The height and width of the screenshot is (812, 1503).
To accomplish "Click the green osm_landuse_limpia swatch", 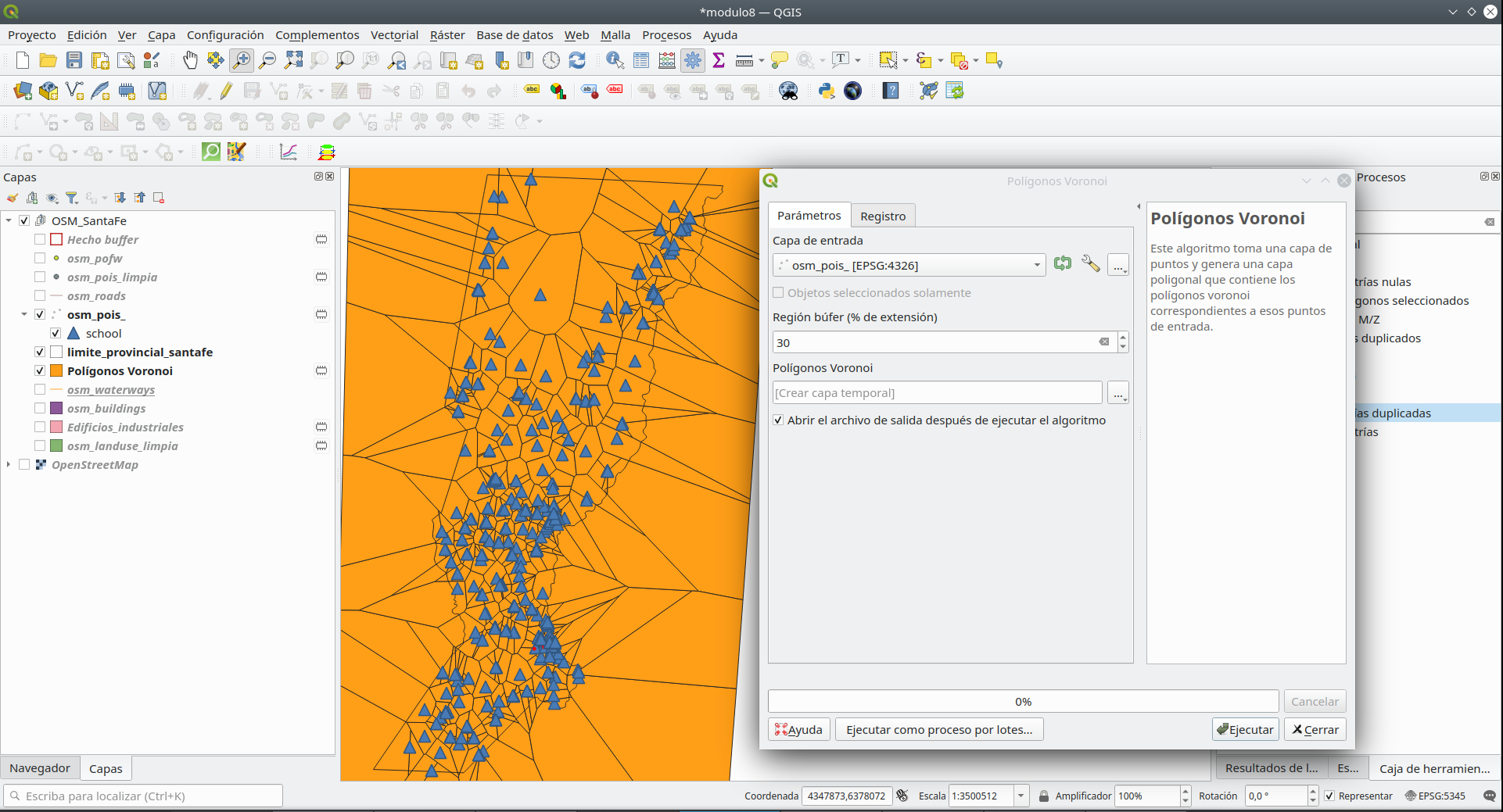I will 56,445.
